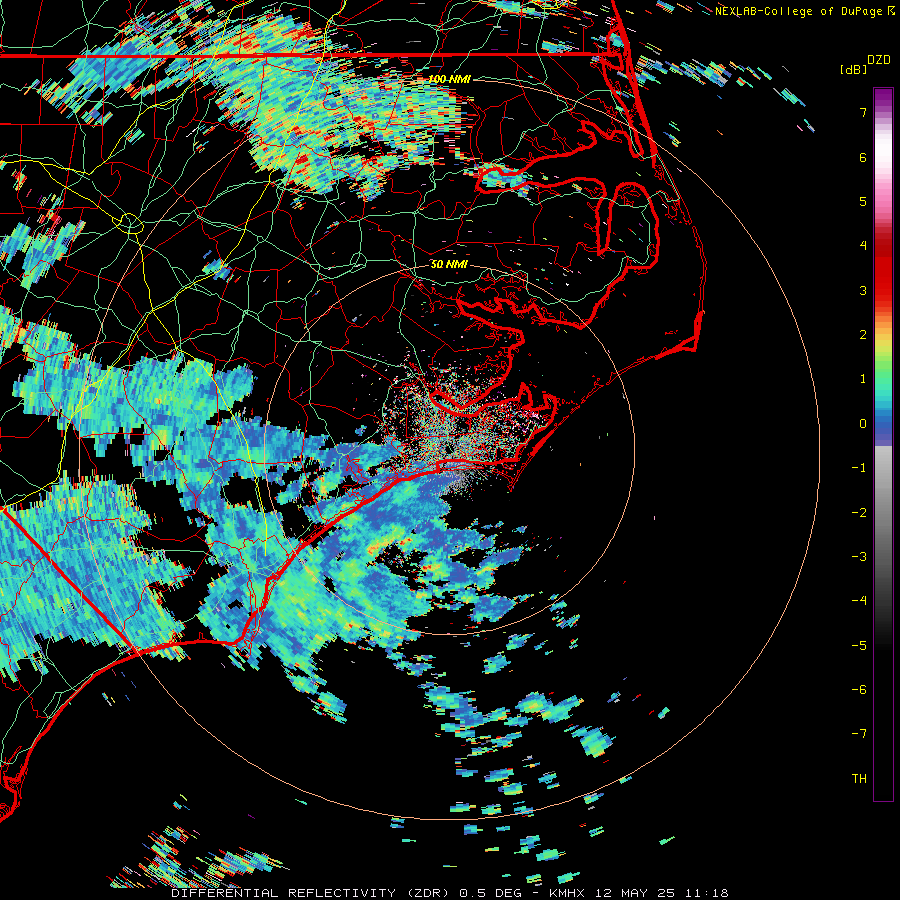Viewport: 900px width, 900px height.
Task: Click the 3 value on color scale
Action: click(x=863, y=290)
